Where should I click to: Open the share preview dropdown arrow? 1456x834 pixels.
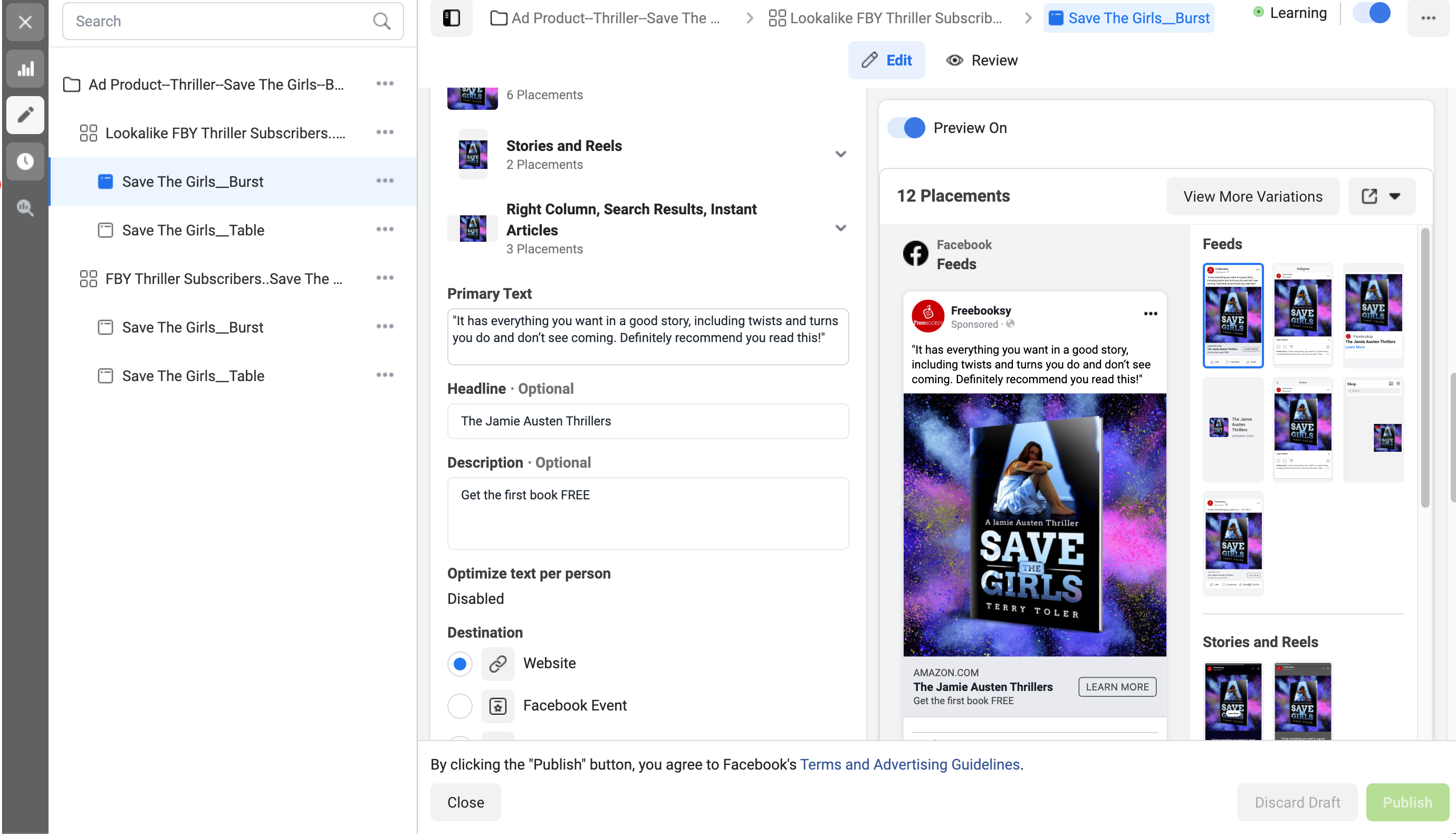click(x=1395, y=196)
